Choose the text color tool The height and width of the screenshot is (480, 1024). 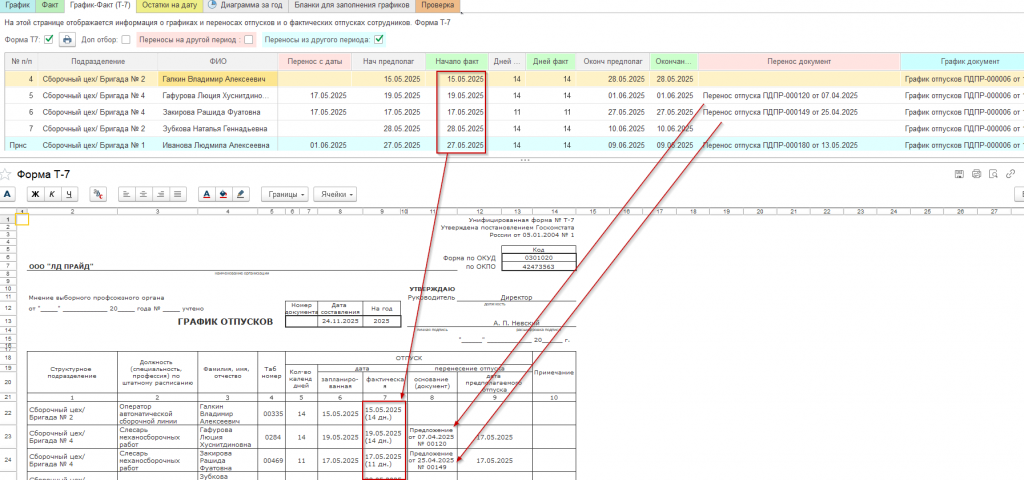pos(206,194)
